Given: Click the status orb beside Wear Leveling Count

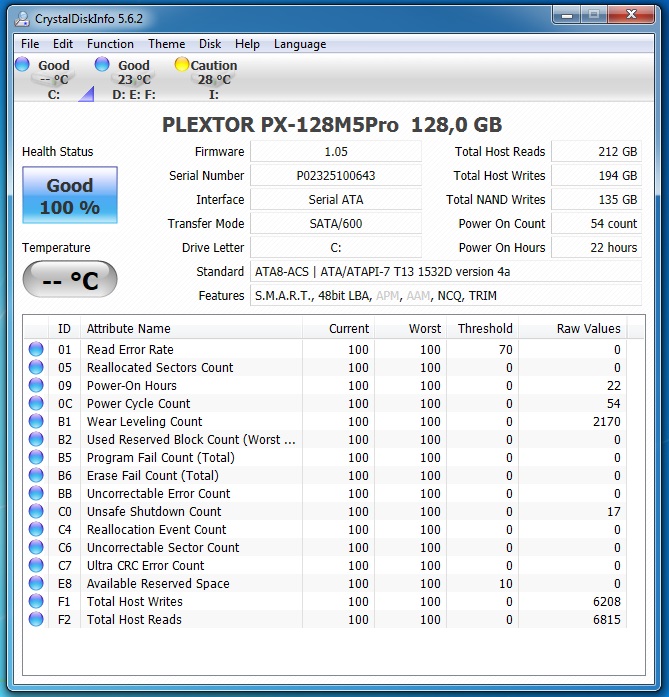Looking at the screenshot, I should click(x=37, y=422).
